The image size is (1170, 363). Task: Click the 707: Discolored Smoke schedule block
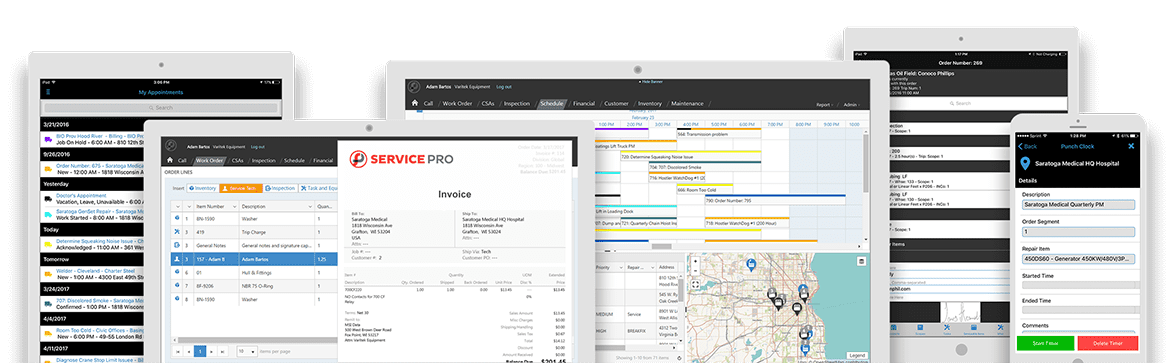tap(704, 167)
